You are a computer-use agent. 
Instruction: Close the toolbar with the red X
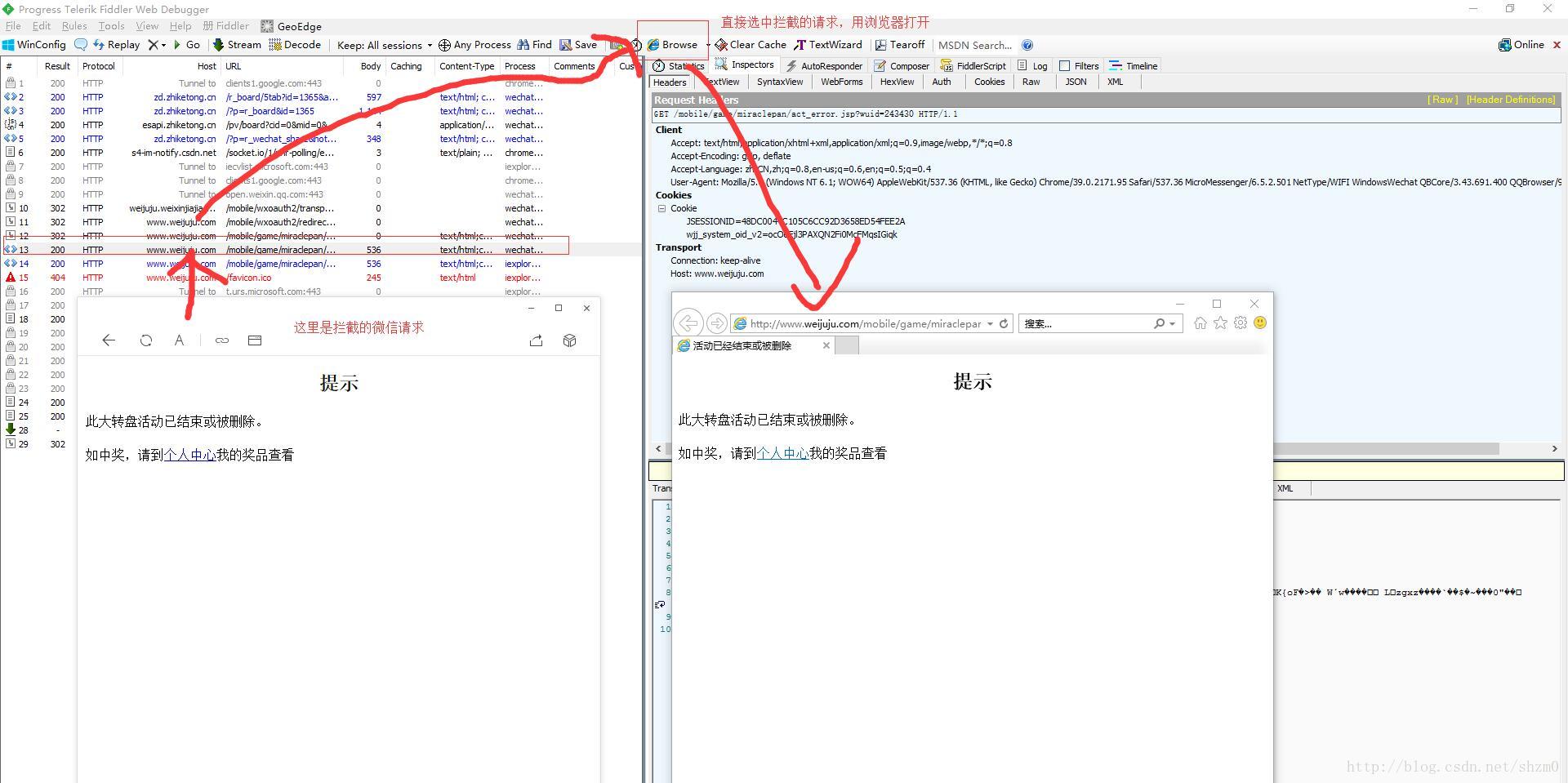[1557, 45]
